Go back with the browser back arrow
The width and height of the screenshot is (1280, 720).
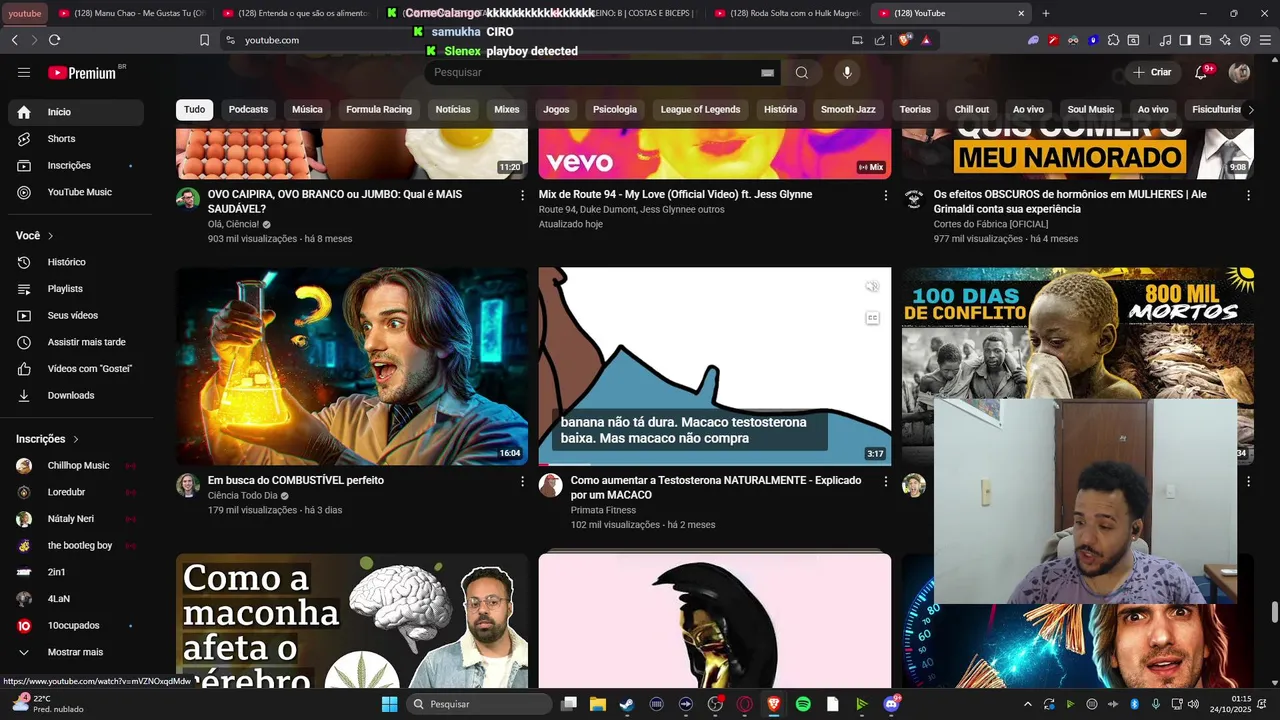tap(14, 40)
